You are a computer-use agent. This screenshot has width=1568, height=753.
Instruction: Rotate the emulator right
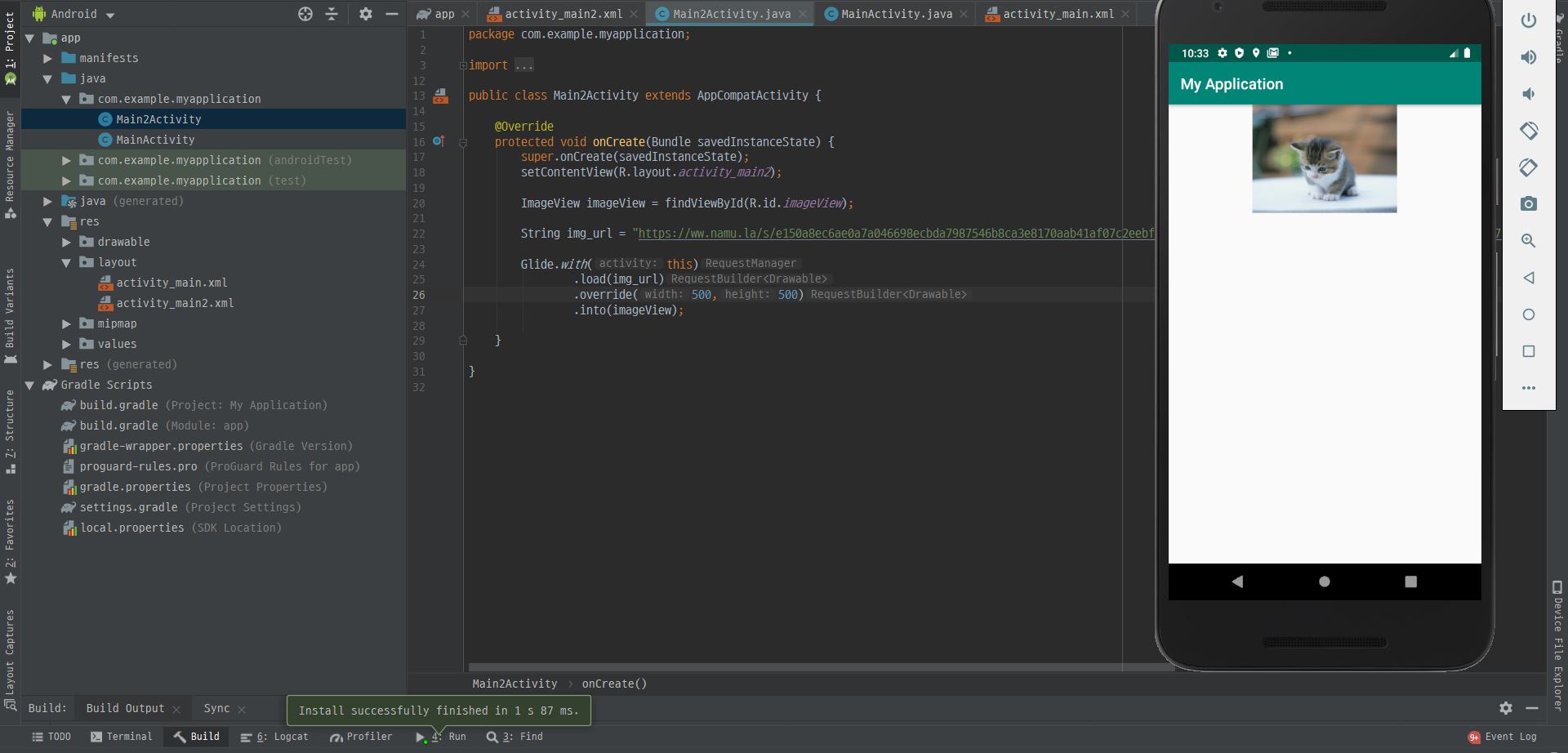(x=1529, y=167)
